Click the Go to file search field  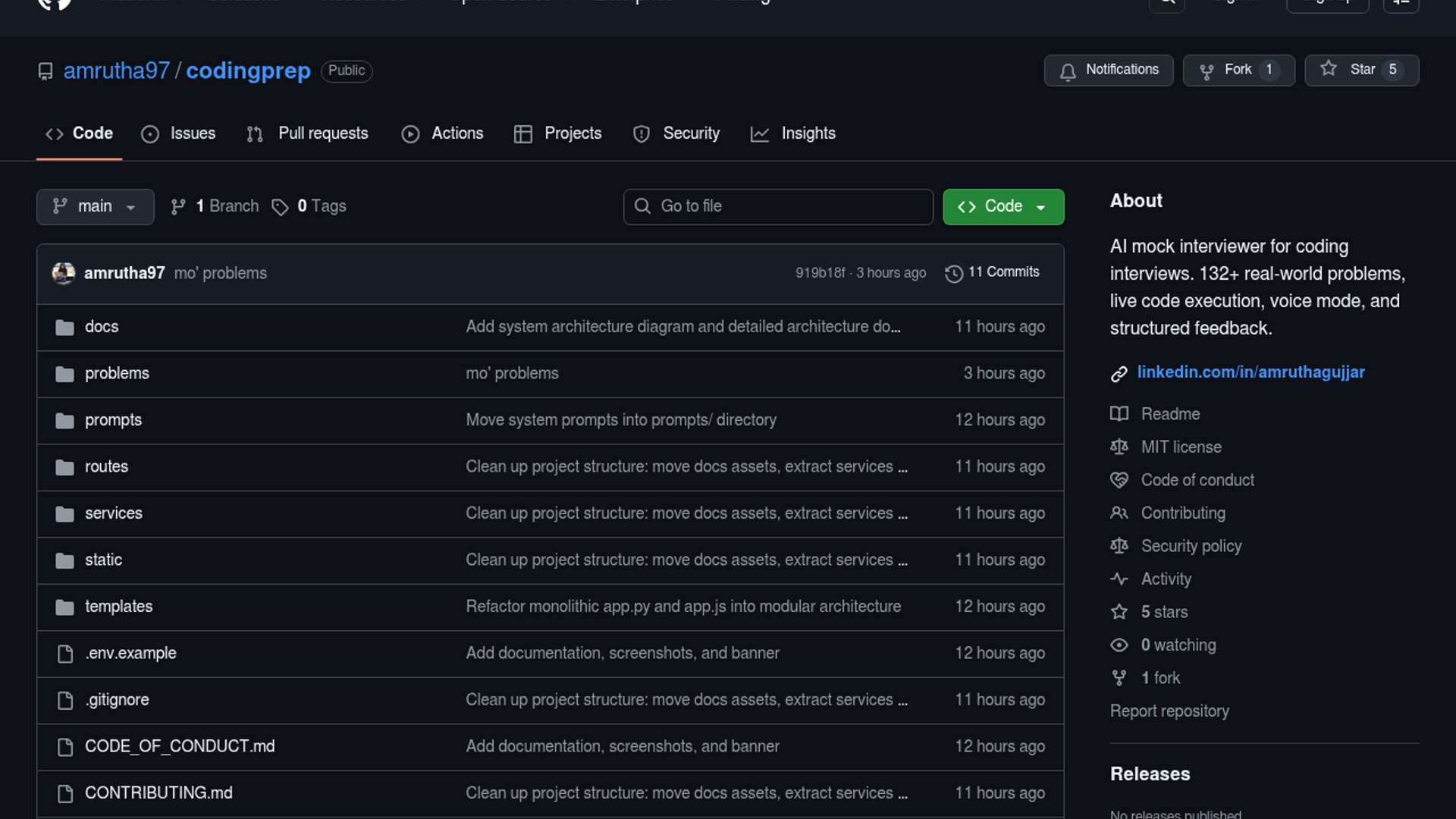(777, 206)
